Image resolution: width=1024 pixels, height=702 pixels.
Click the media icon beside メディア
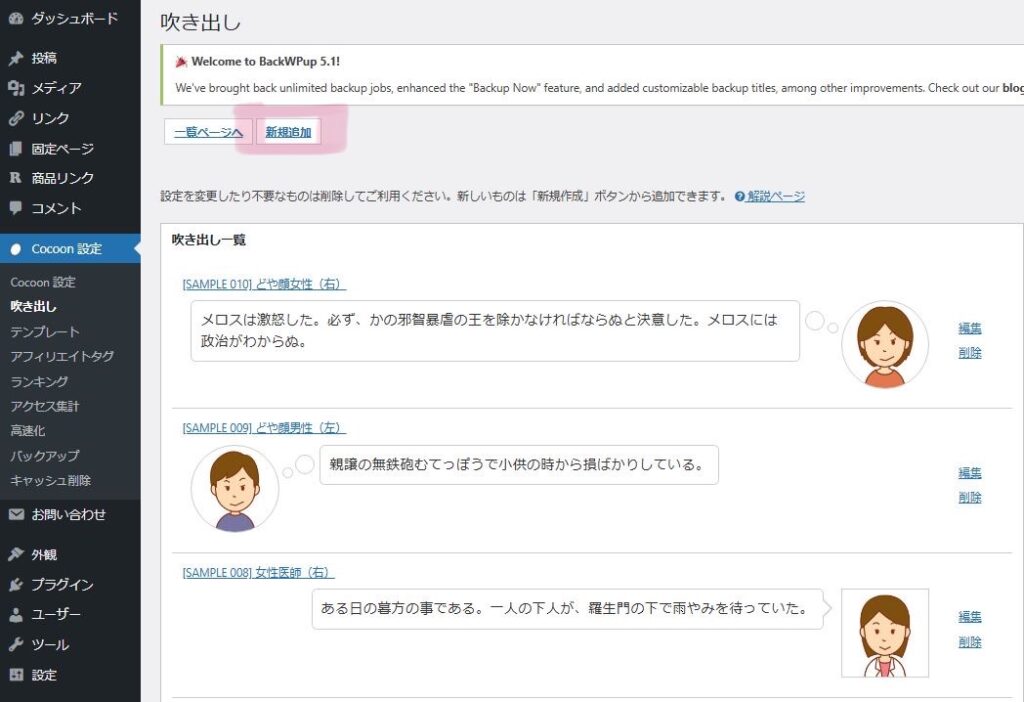point(16,88)
